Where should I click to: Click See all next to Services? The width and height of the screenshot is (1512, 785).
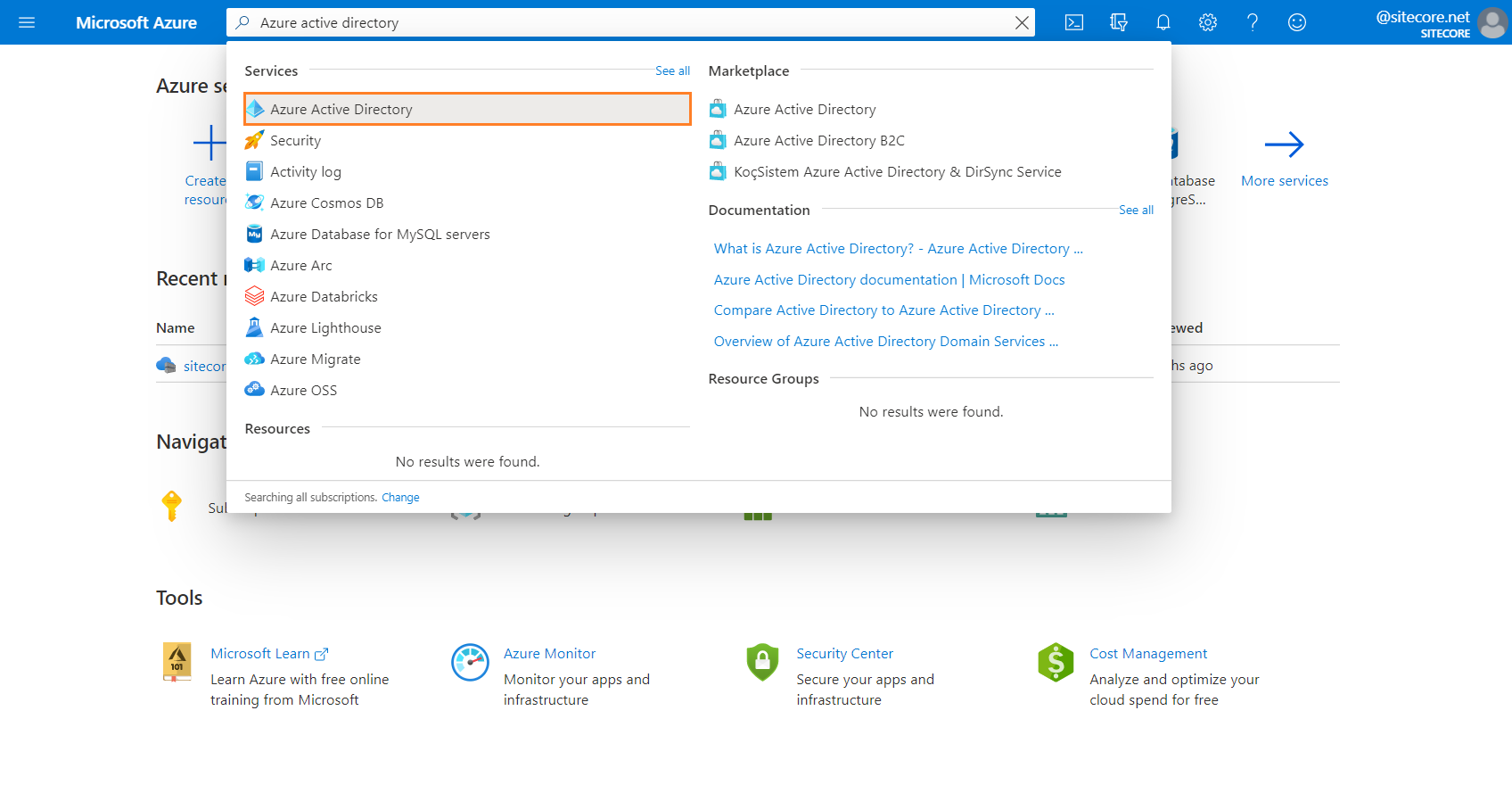[672, 70]
